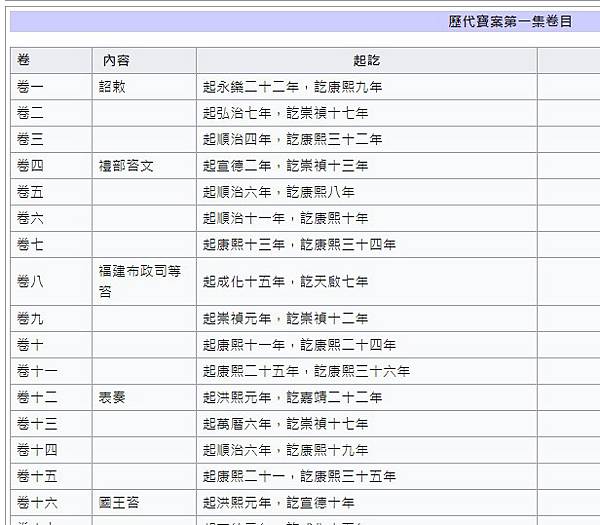600x525 pixels.
Task: Select the 卷一 cell
Action: [x=51, y=87]
